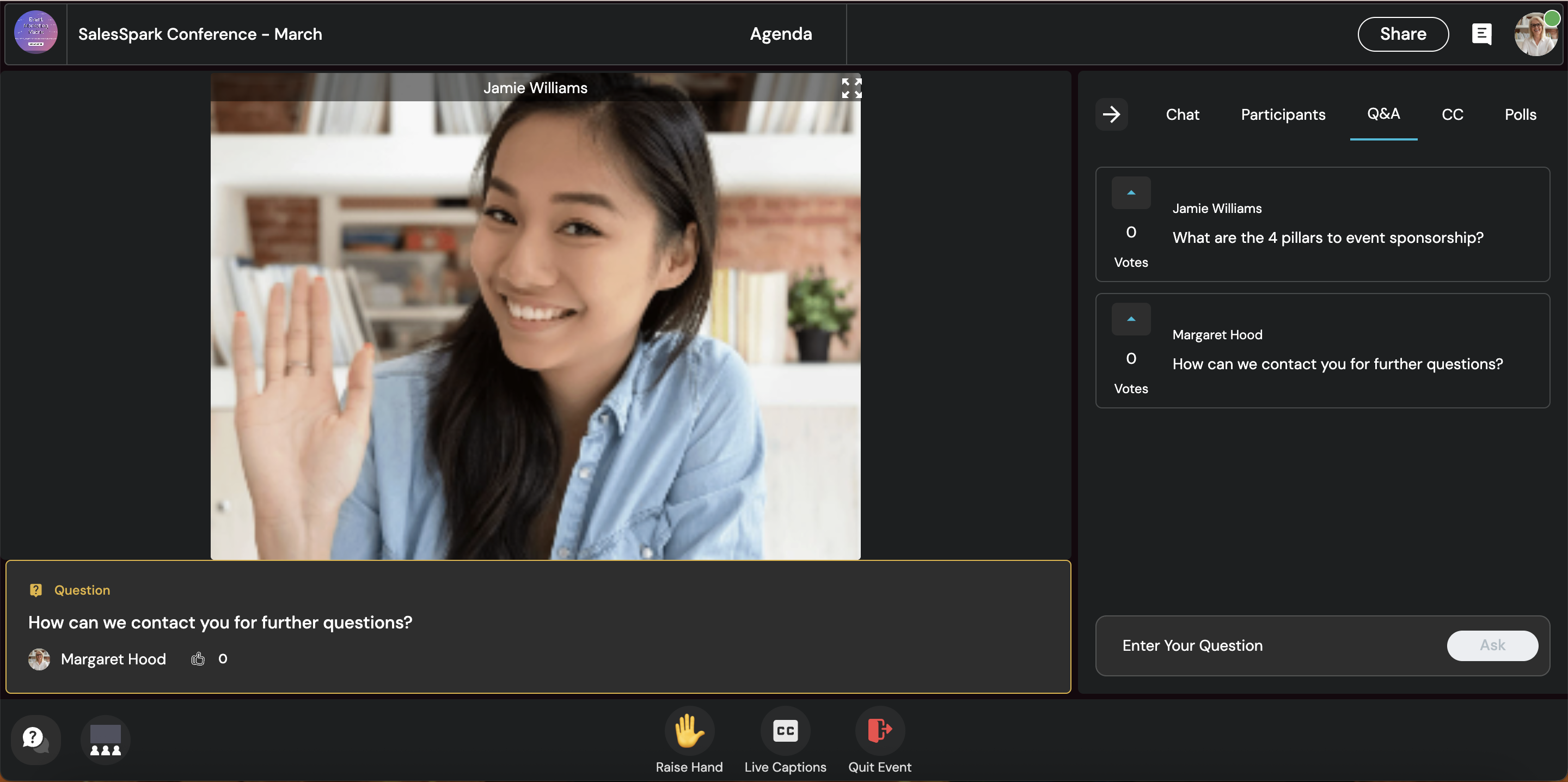Viewport: 1568px width, 782px height.
Task: Open the notes document icon in header
Action: 1481,34
